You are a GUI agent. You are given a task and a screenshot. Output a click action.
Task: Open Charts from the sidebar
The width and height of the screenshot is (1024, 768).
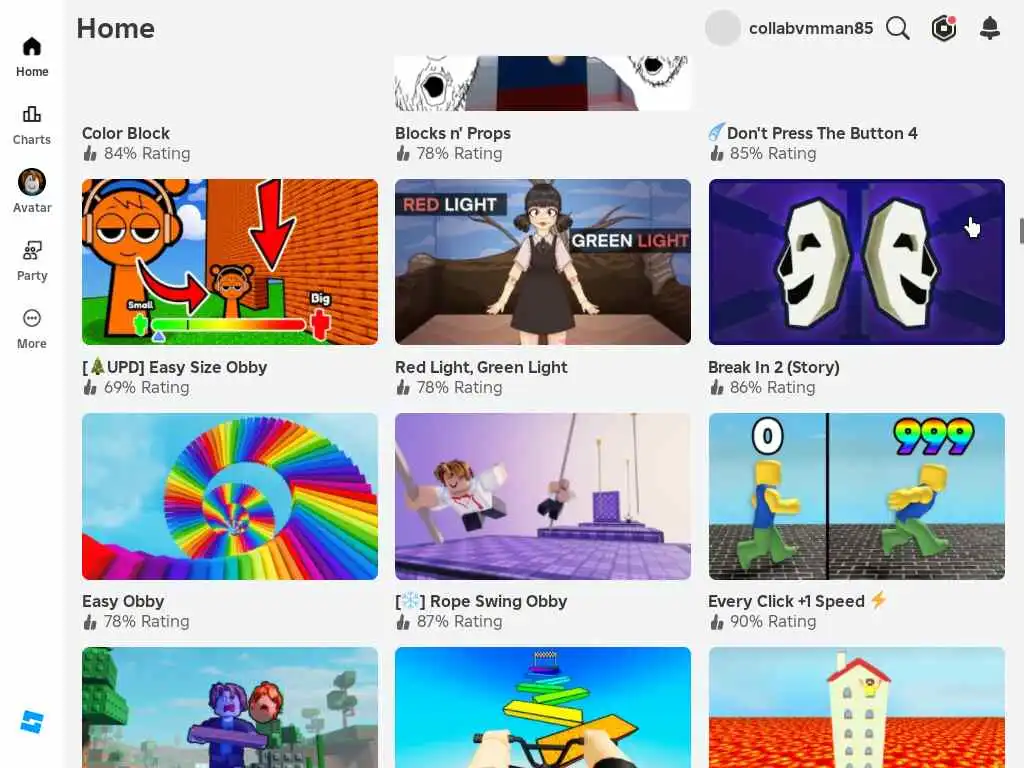(x=32, y=125)
